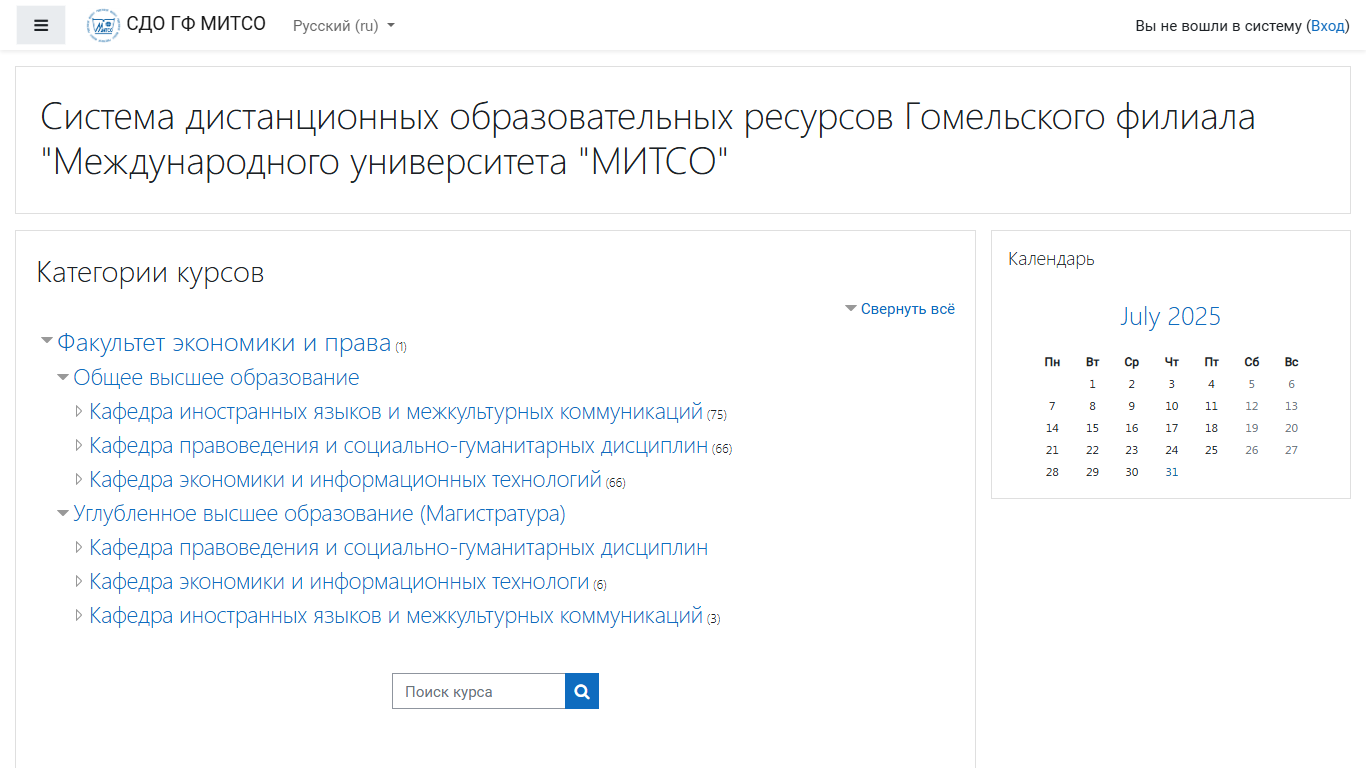Click the Категории курсов heading
This screenshot has width=1366, height=768.
150,272
